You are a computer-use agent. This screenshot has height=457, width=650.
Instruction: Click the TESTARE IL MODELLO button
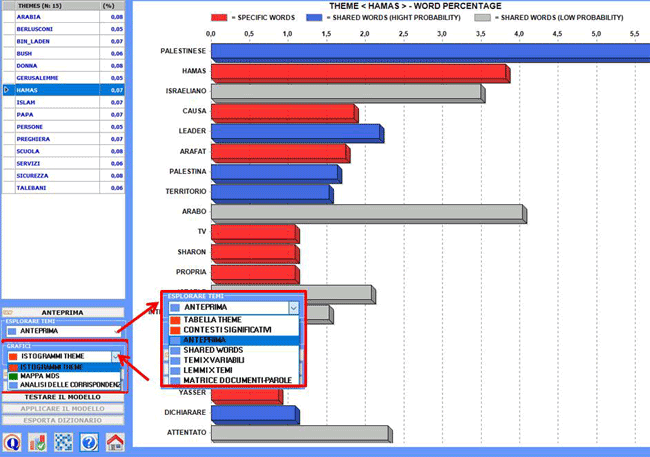63,397
